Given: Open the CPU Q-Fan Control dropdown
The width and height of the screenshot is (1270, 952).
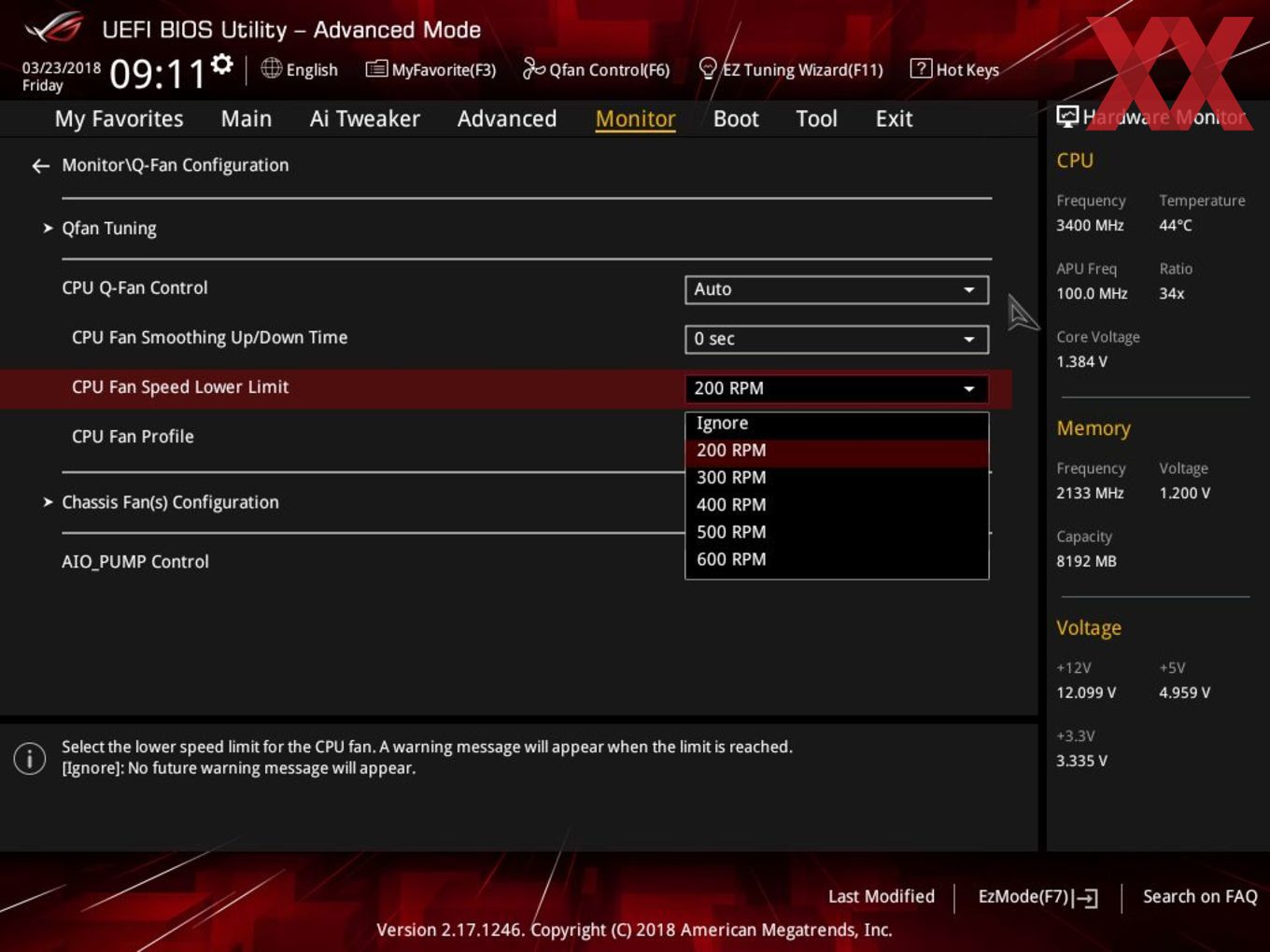Looking at the screenshot, I should (837, 289).
